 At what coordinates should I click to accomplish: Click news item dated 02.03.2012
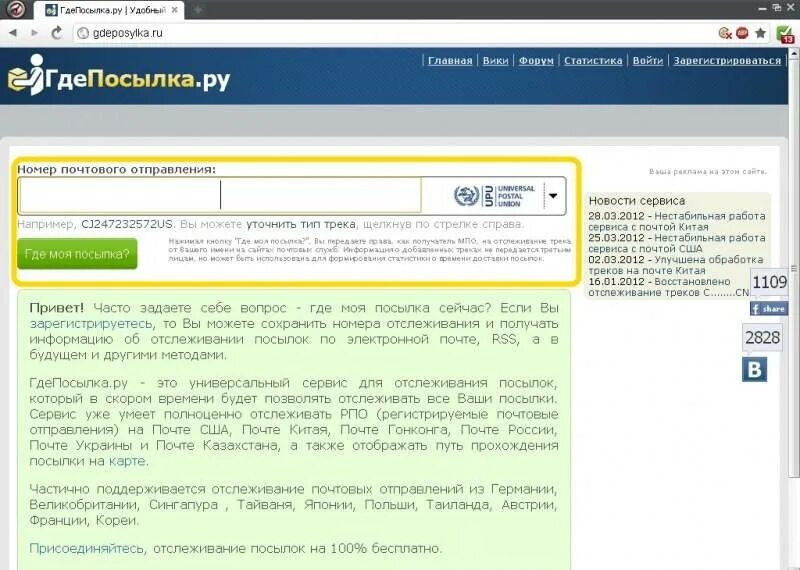click(x=676, y=265)
